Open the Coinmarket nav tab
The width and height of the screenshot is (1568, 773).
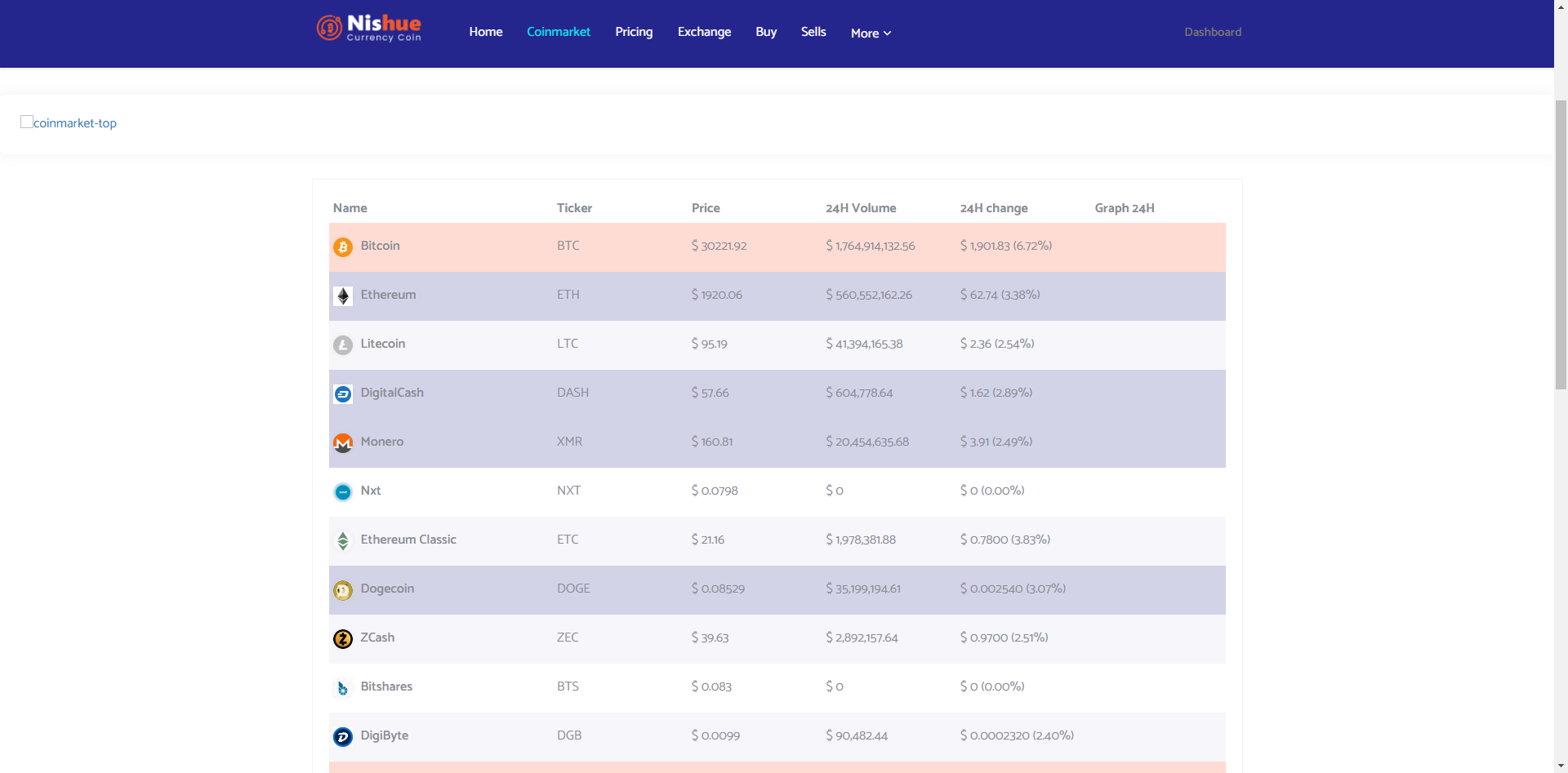(559, 32)
